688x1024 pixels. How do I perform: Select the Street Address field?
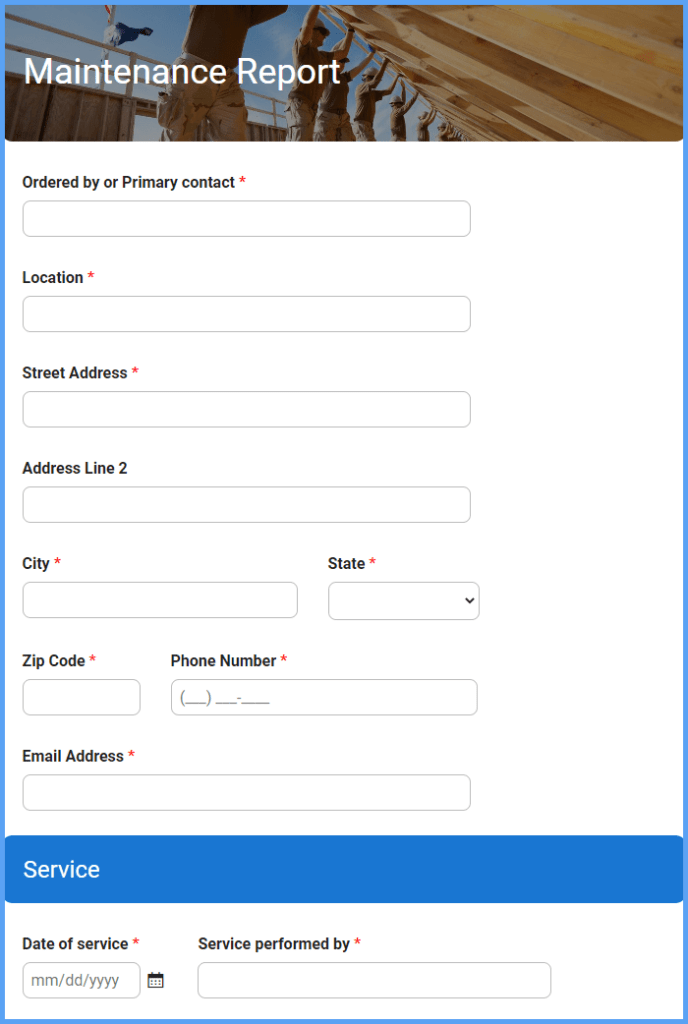[246, 409]
